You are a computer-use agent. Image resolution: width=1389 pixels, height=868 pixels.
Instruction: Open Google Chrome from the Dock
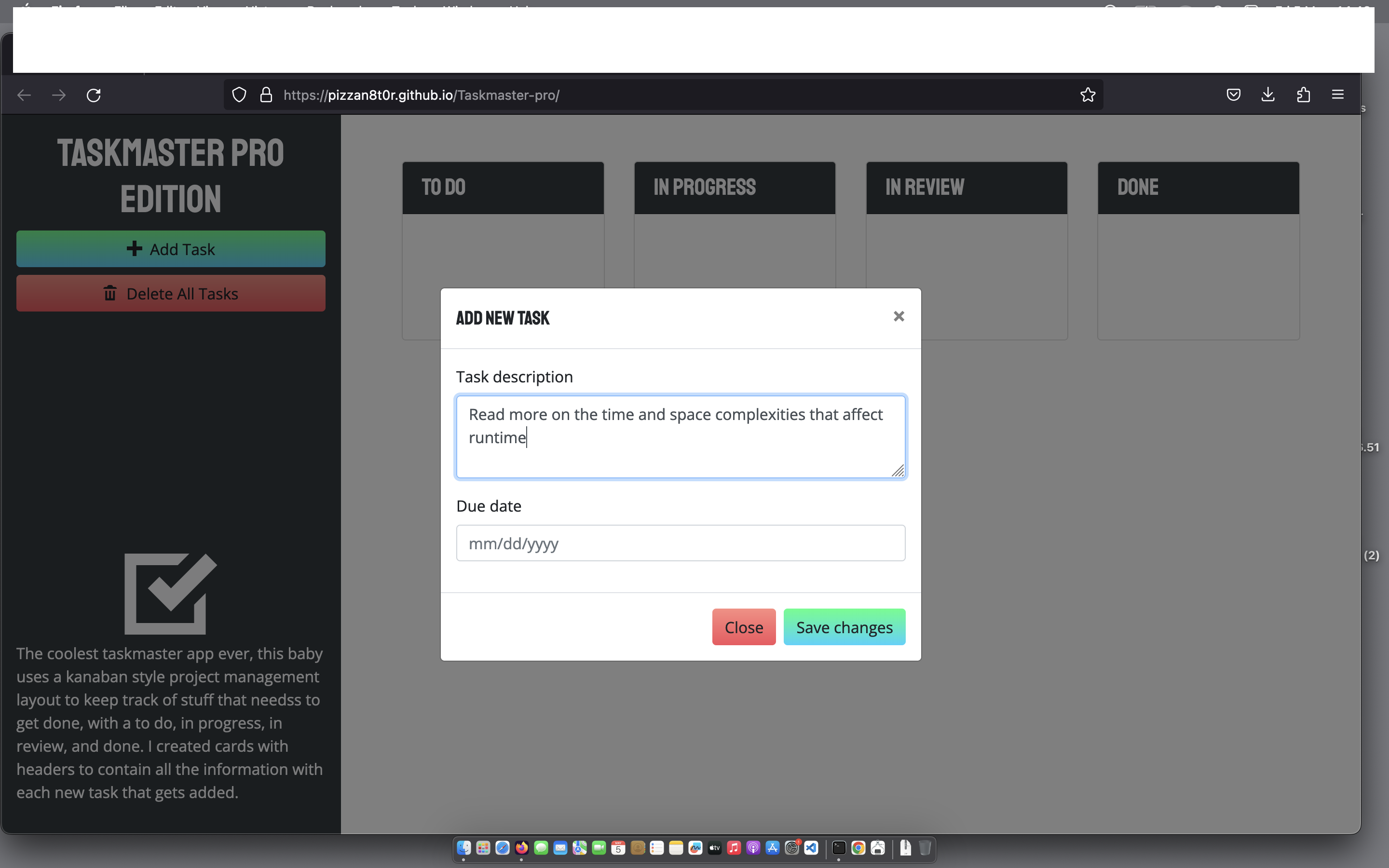[x=858, y=849]
